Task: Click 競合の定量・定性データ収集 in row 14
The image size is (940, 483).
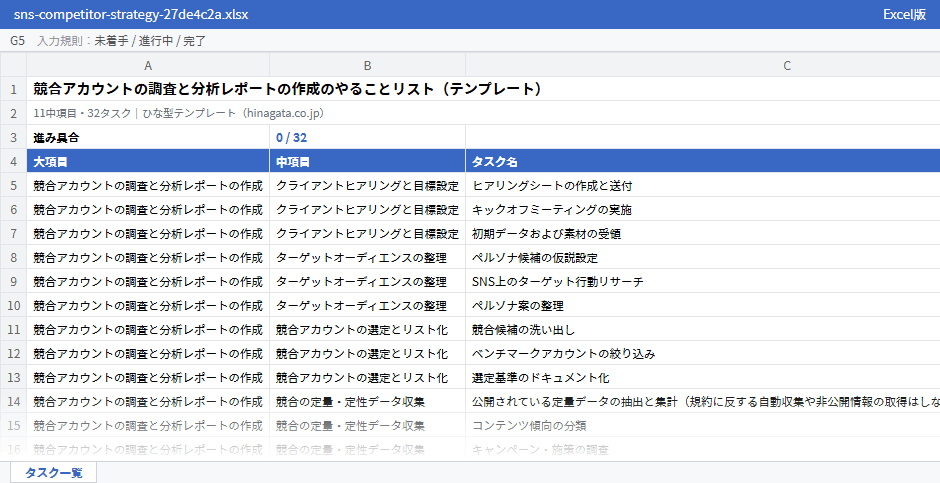Action: tap(367, 401)
